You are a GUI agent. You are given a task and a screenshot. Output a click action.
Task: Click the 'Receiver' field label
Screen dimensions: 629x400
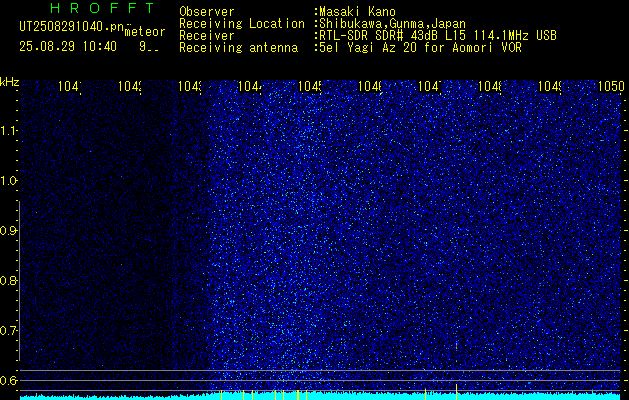pyautogui.click(x=207, y=36)
